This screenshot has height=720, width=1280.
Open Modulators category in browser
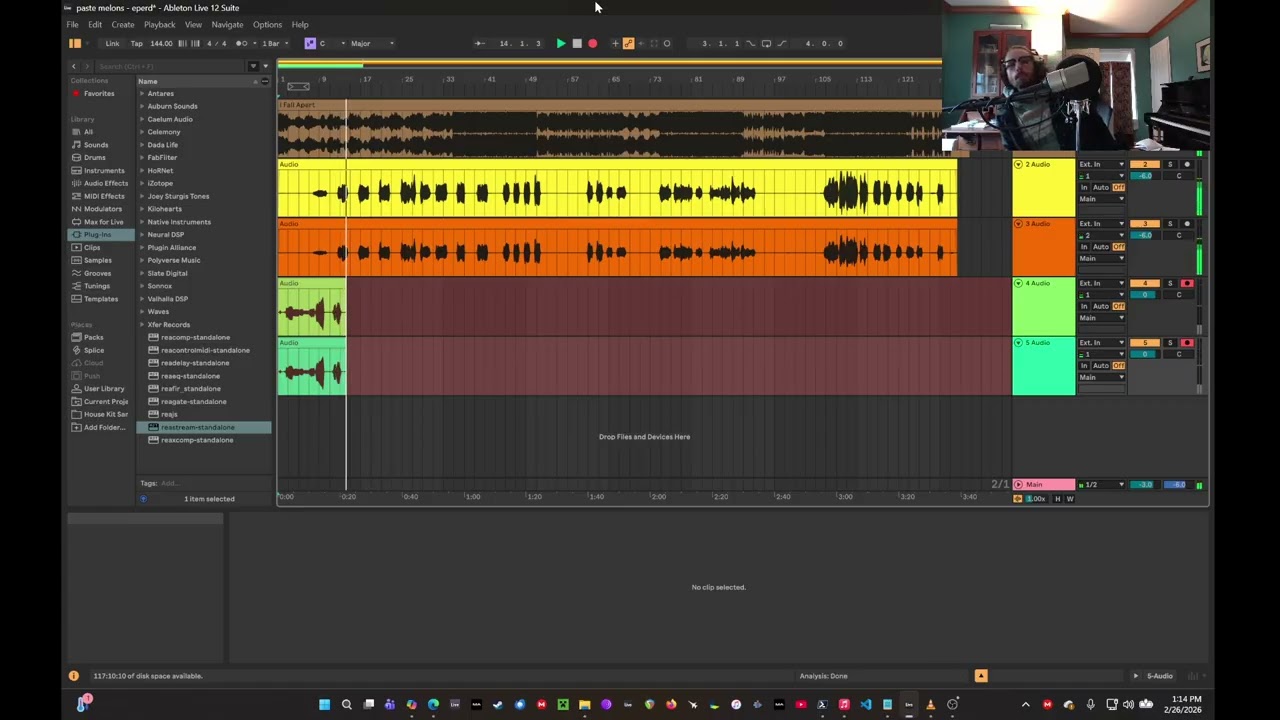pos(102,209)
